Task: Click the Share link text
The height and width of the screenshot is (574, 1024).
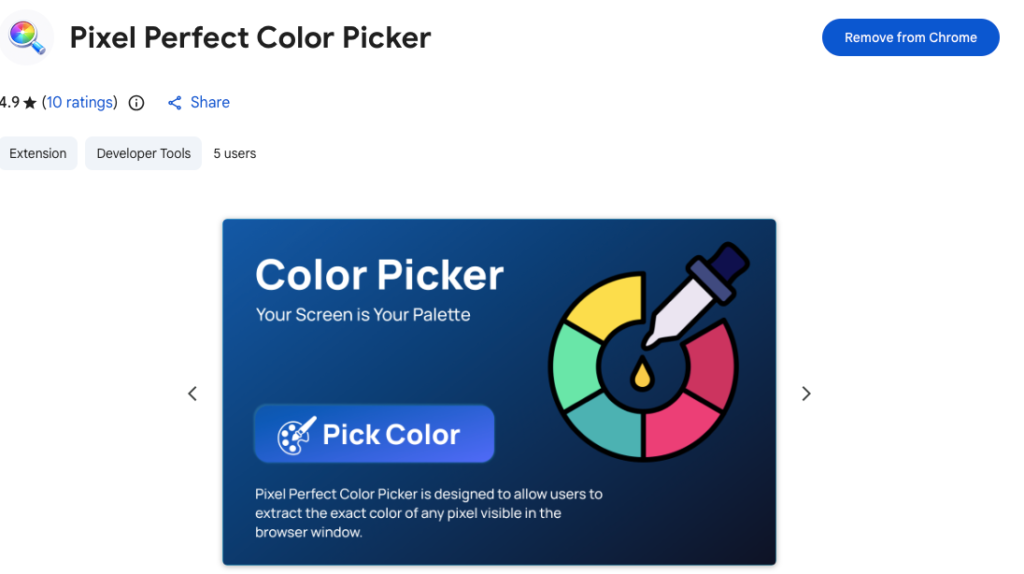Action: pos(210,102)
